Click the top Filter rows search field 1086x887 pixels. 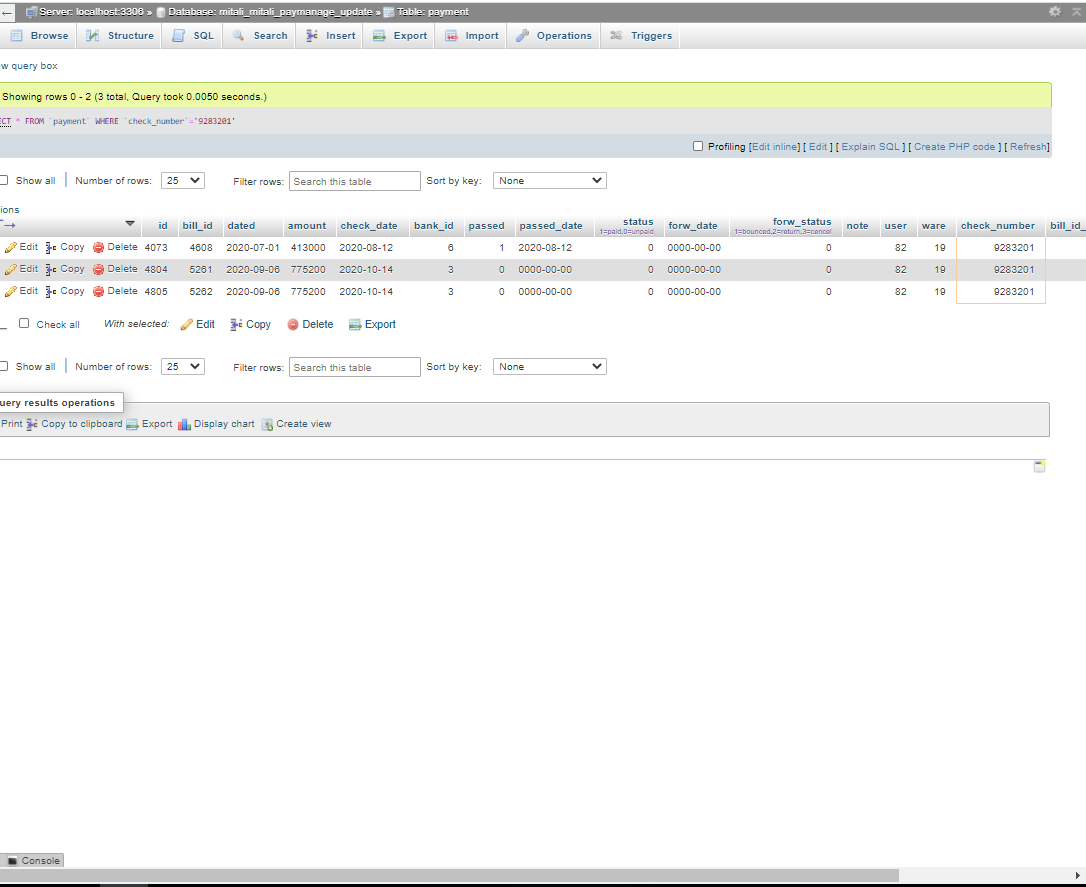(355, 181)
